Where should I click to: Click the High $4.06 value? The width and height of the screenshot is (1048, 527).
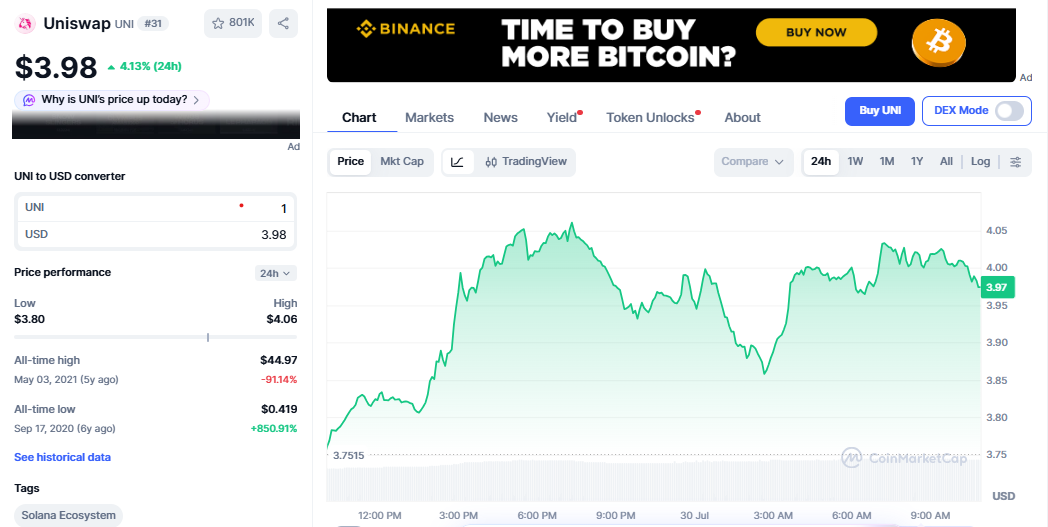282,319
